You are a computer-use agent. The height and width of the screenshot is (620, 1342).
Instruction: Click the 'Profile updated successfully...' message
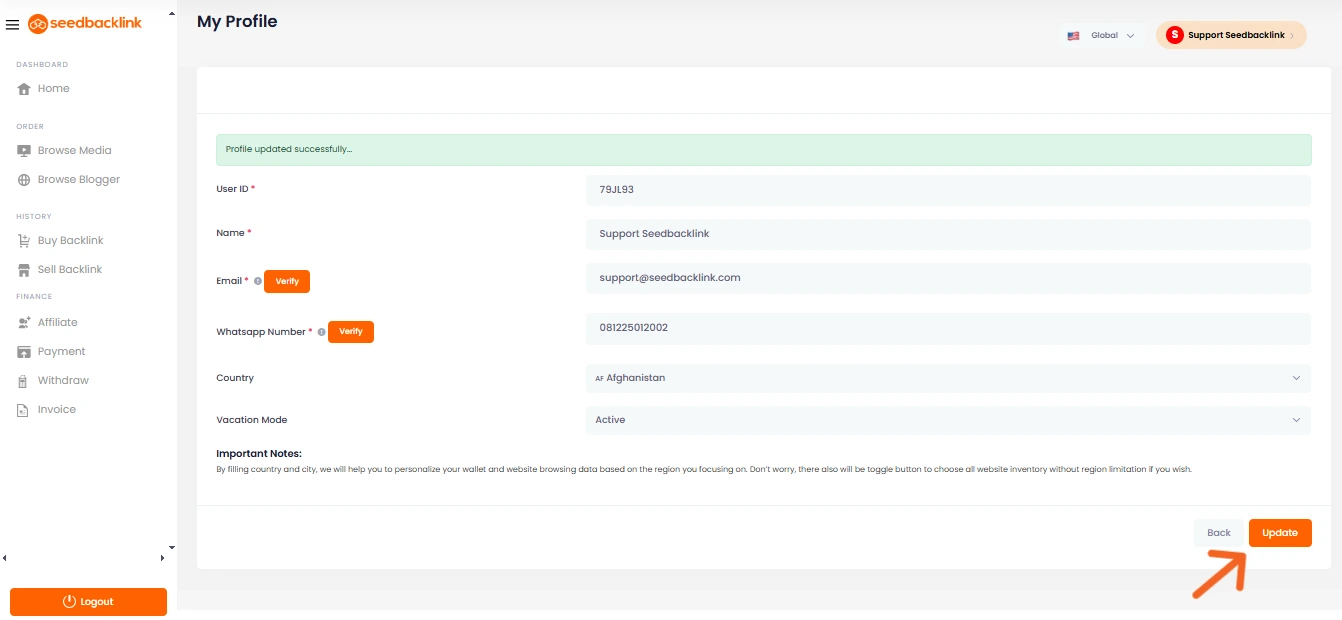point(289,150)
